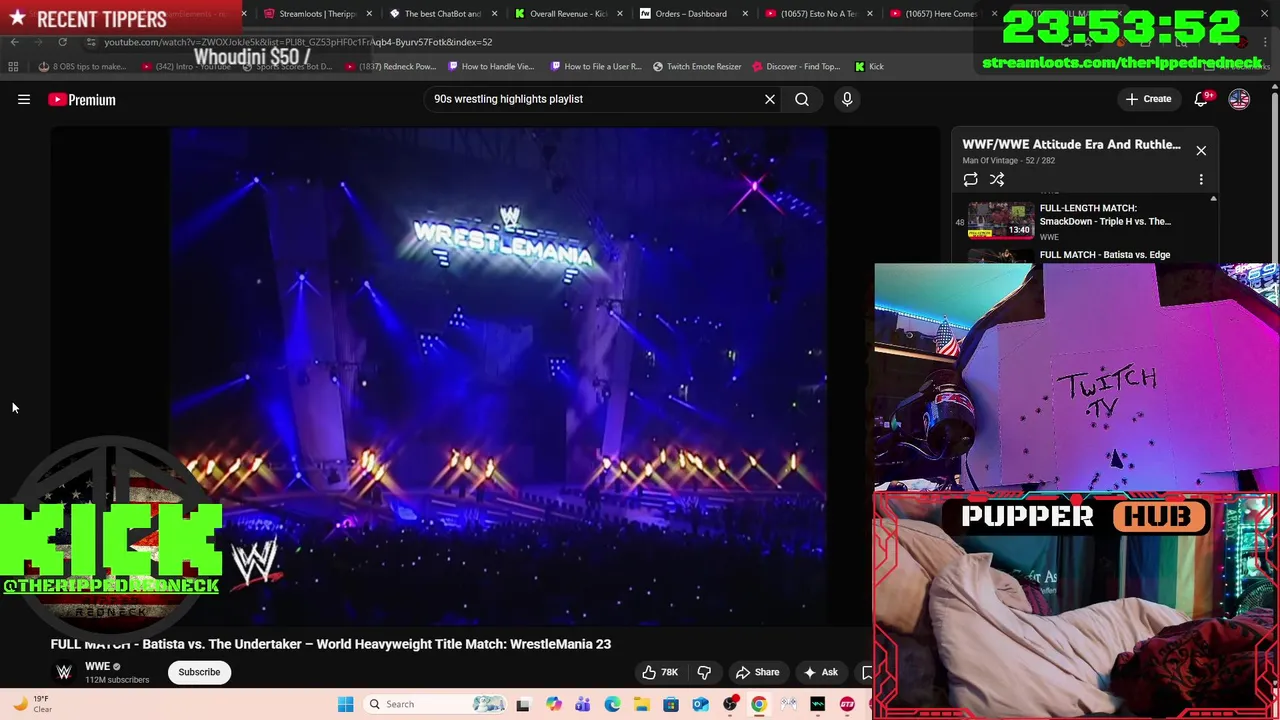Open Outlook from the taskbar

point(700,704)
